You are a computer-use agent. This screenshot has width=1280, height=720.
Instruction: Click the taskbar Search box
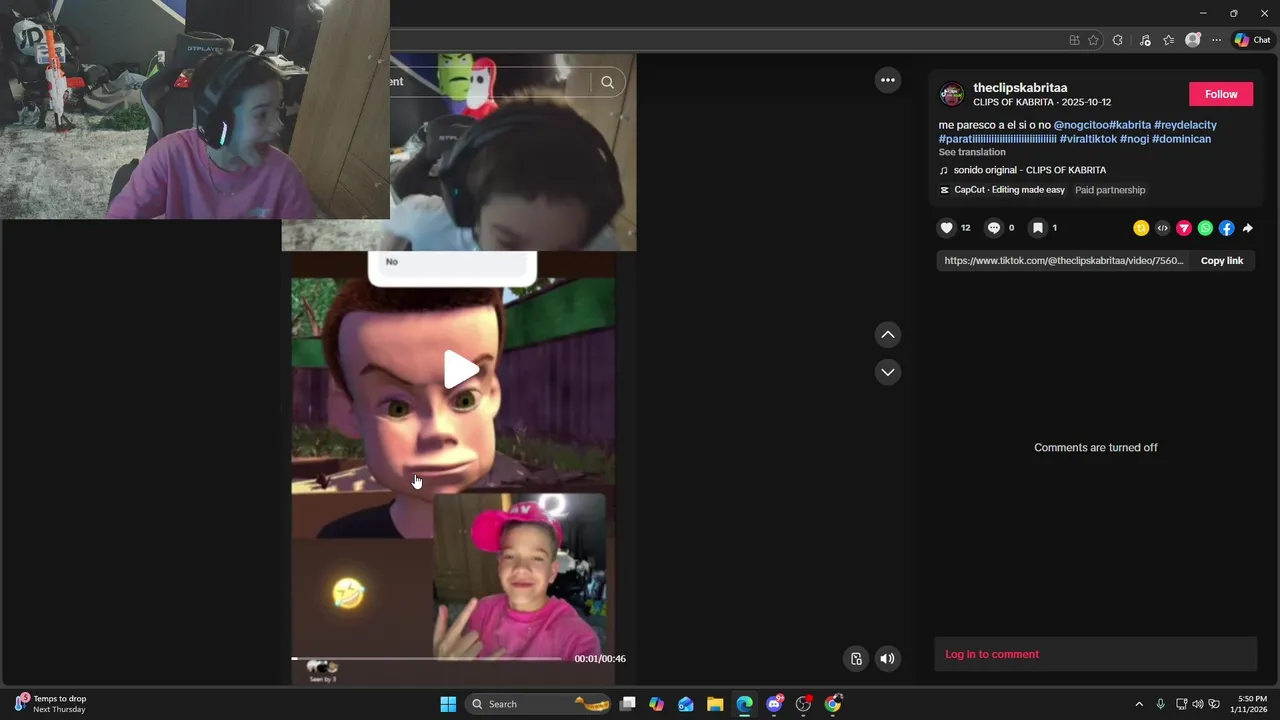pyautogui.click(x=540, y=704)
